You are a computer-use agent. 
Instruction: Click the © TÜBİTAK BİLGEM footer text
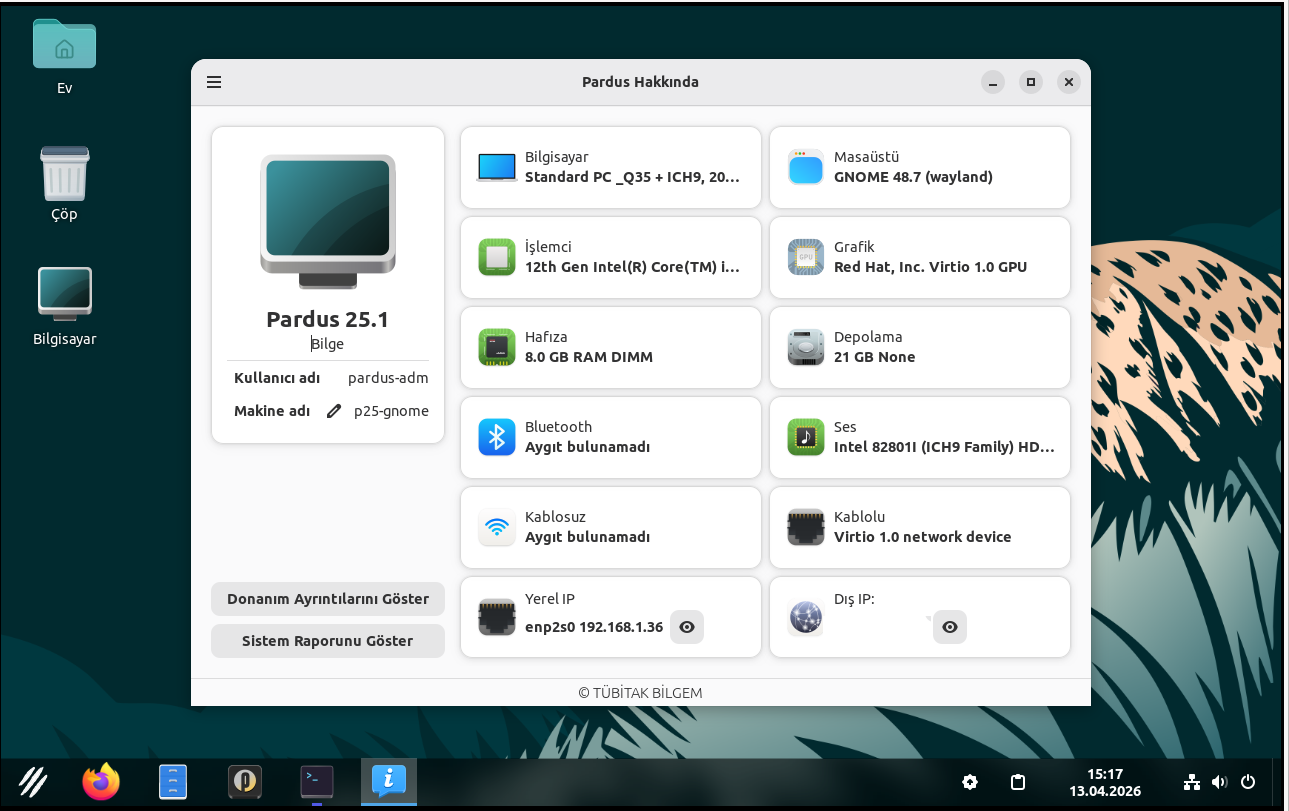tap(641, 693)
